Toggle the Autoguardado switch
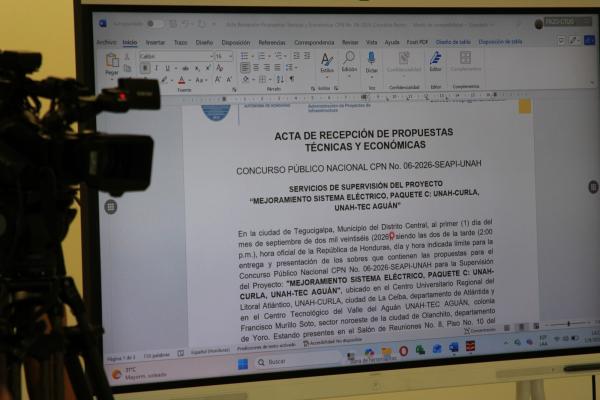The width and height of the screenshot is (600, 400). (153, 24)
